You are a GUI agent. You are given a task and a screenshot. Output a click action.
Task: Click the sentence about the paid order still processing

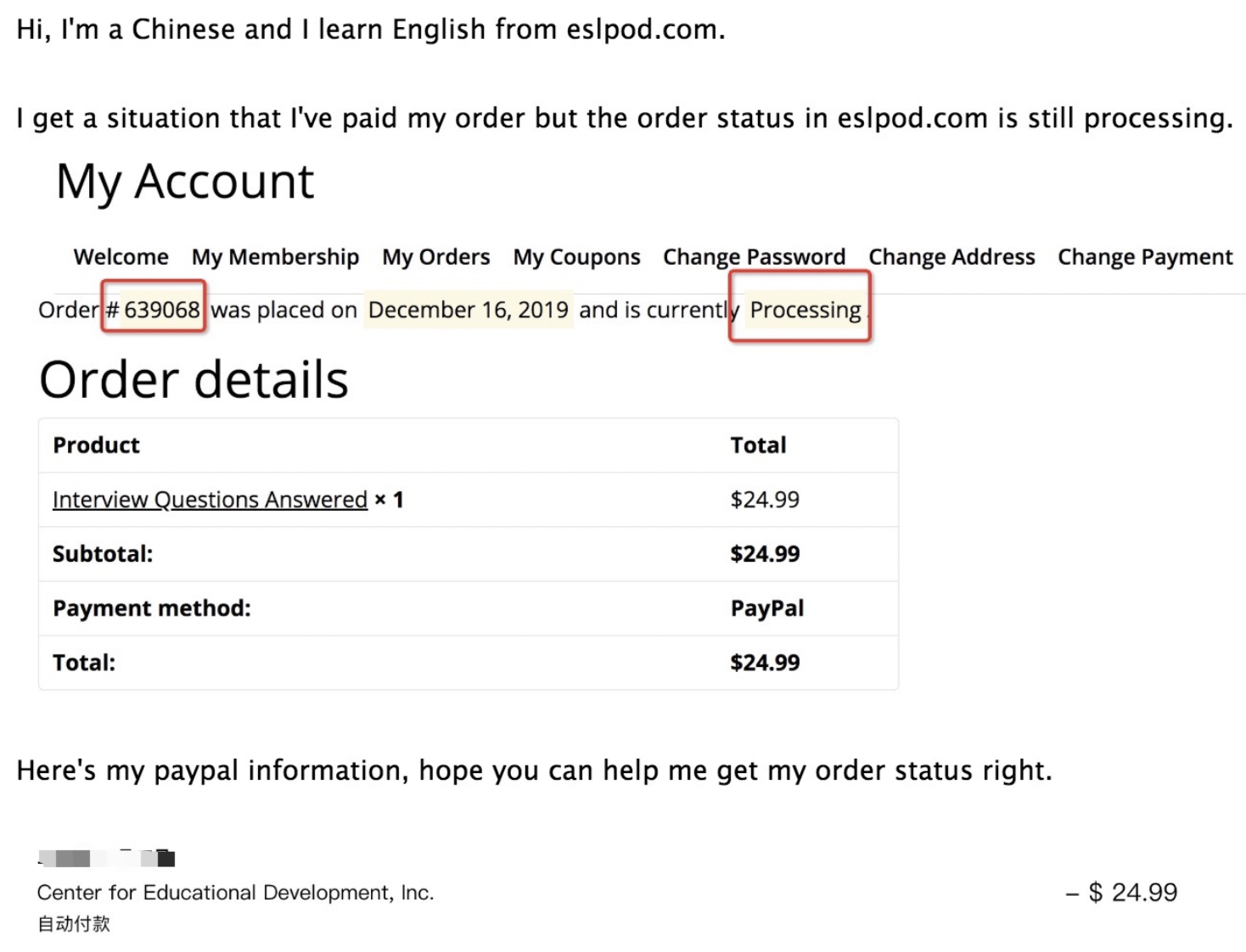click(x=625, y=118)
